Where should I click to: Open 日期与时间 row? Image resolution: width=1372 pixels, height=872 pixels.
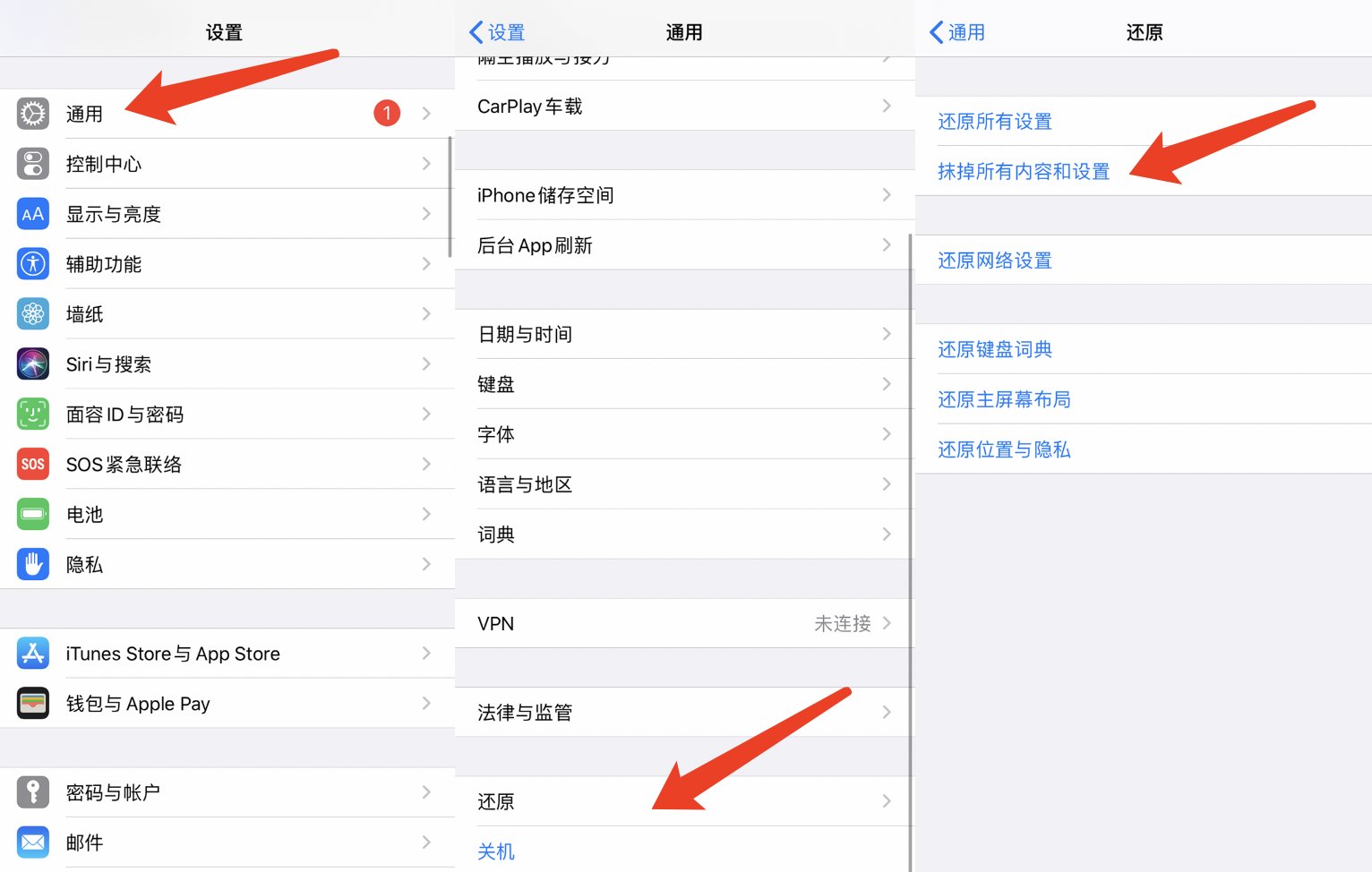684,334
